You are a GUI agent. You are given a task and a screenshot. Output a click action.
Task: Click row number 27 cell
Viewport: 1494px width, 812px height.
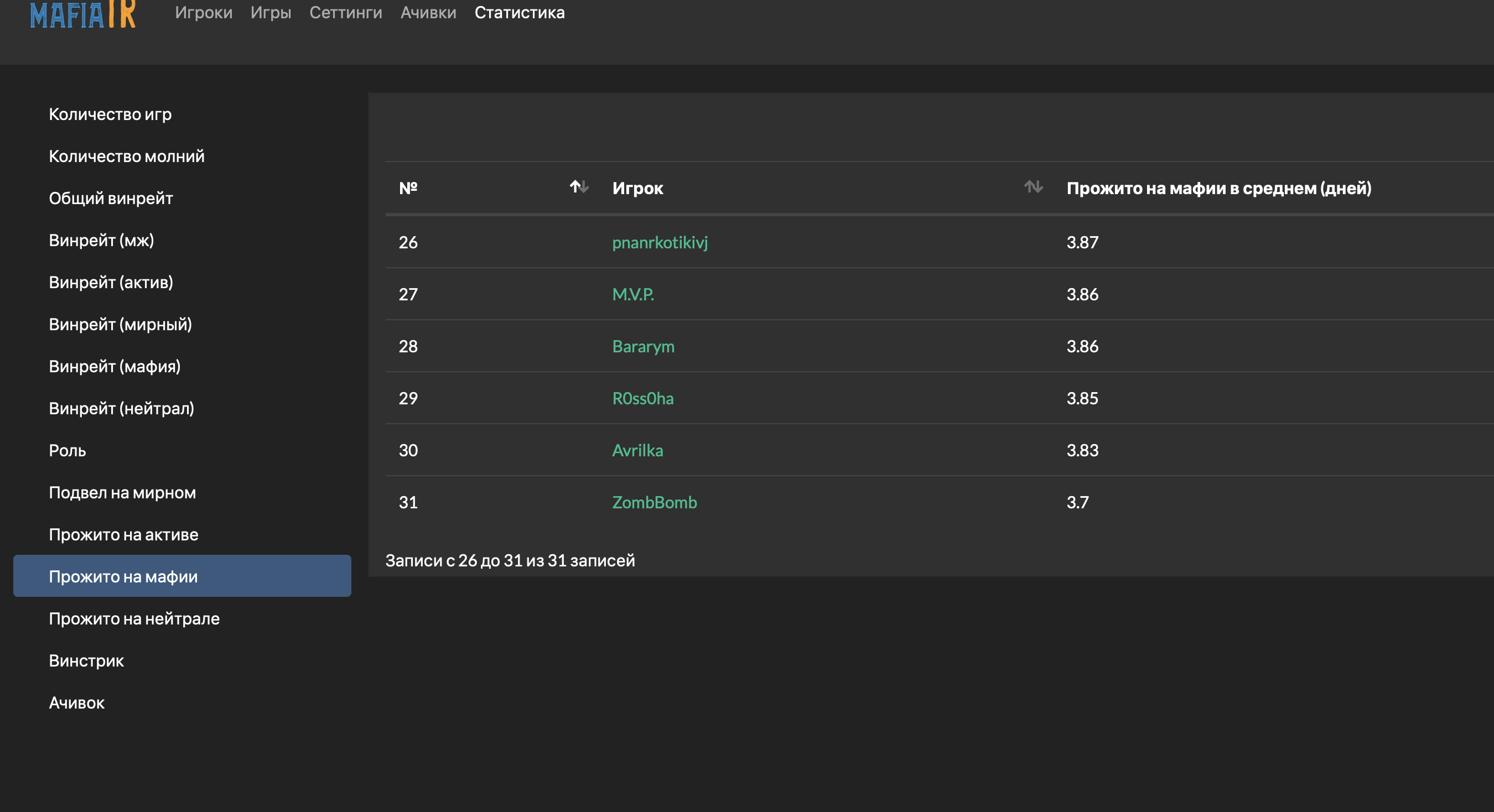coord(408,294)
